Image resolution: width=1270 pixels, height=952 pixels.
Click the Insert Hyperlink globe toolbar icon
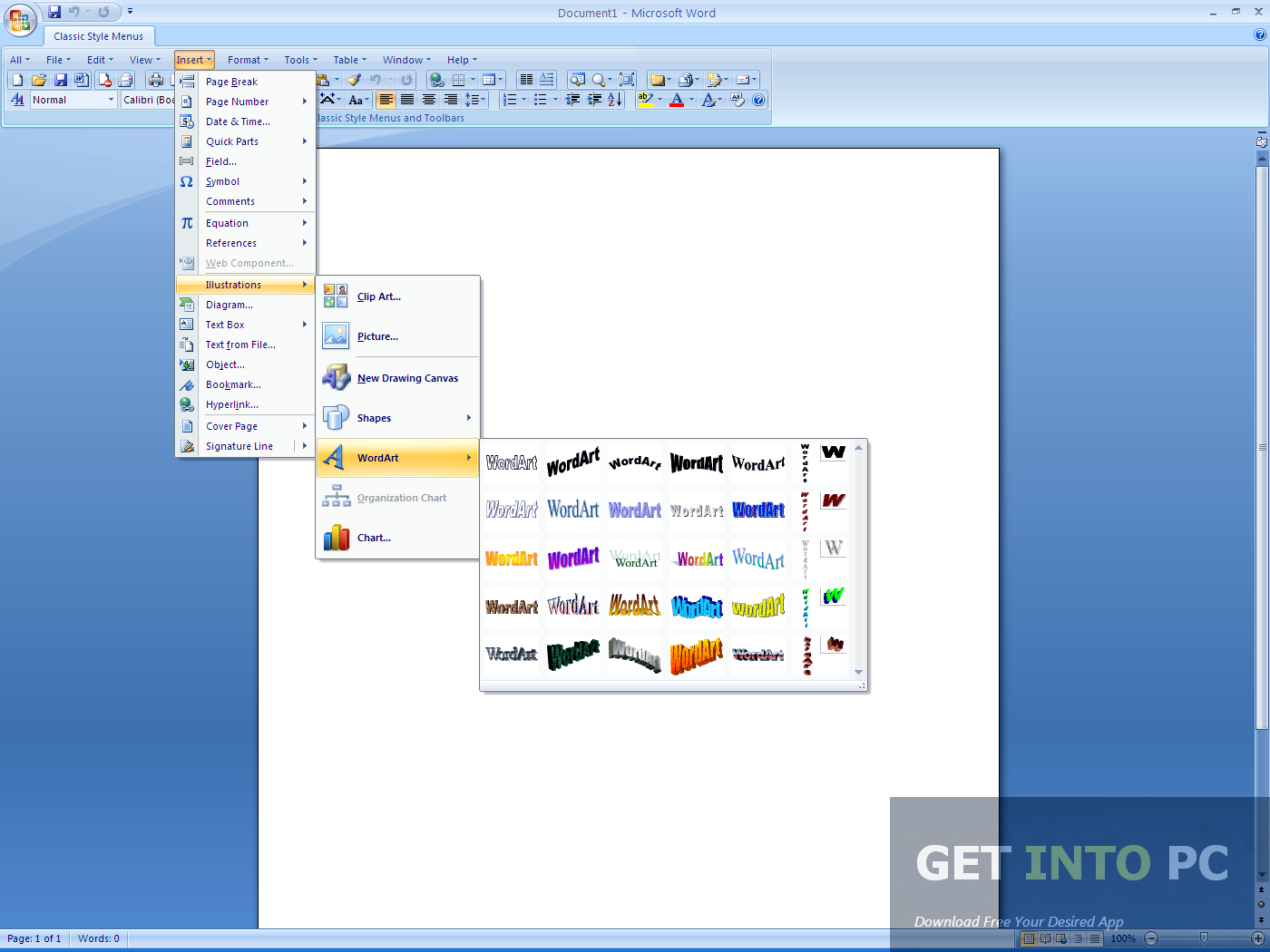(436, 80)
